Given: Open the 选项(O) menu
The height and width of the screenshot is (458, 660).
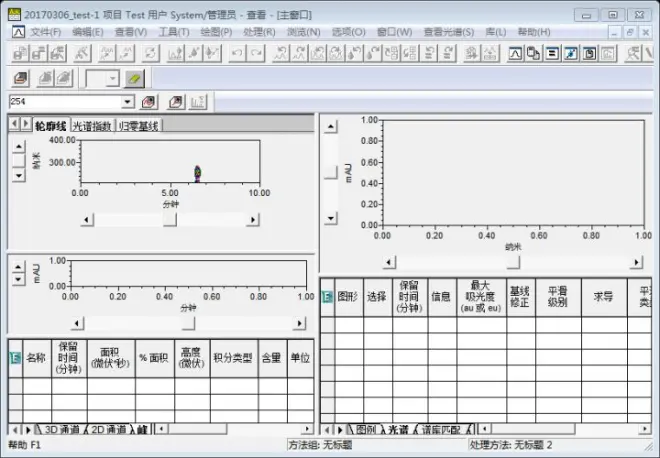Looking at the screenshot, I should (x=349, y=32).
